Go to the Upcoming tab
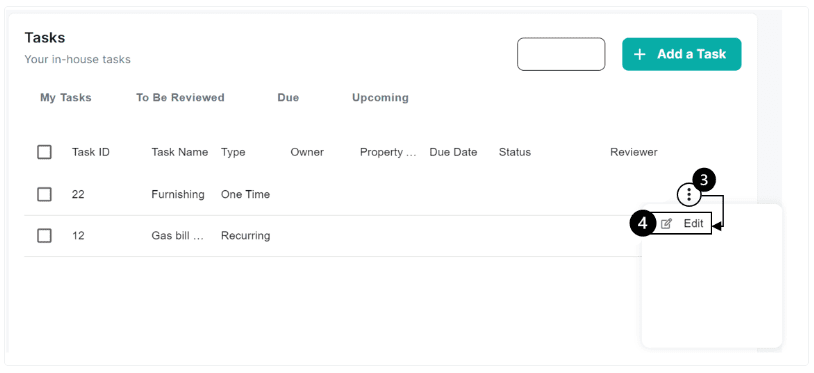Viewport: 814px width, 373px height. tap(380, 98)
